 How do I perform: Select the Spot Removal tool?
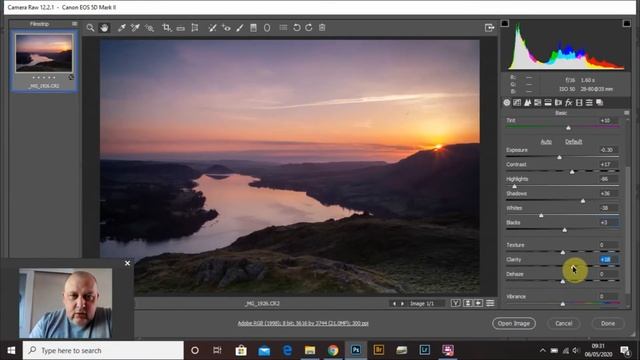pyautogui.click(x=212, y=28)
